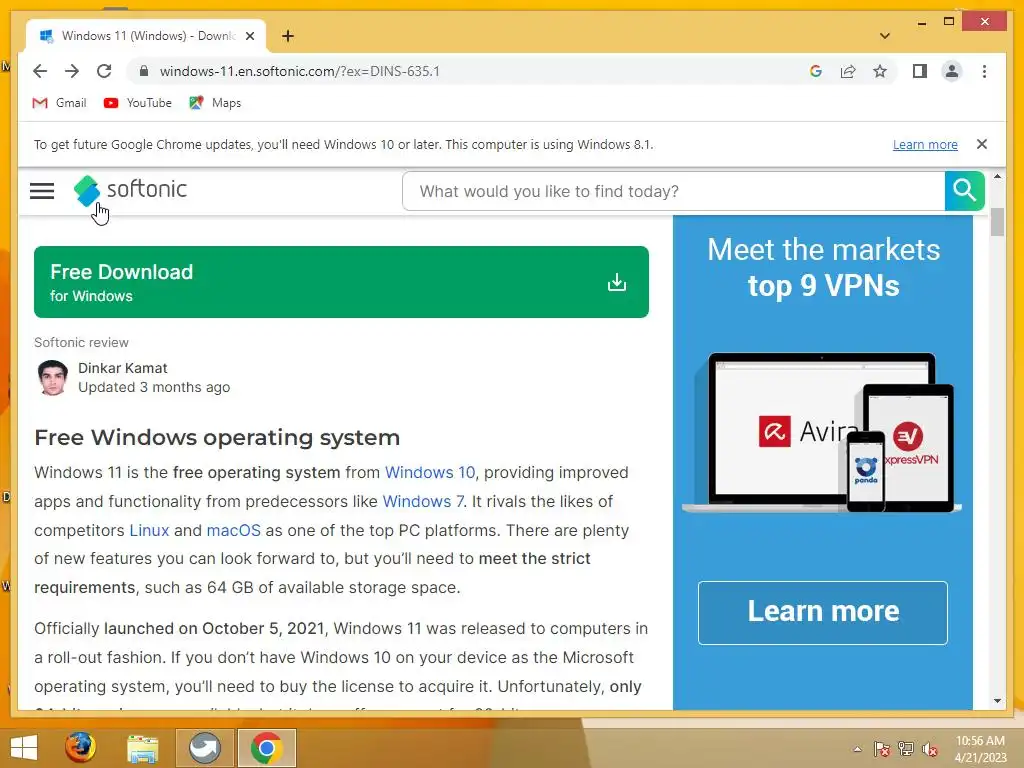The width and height of the screenshot is (1024, 768).
Task: Open a new tab with plus button
Action: (x=288, y=36)
